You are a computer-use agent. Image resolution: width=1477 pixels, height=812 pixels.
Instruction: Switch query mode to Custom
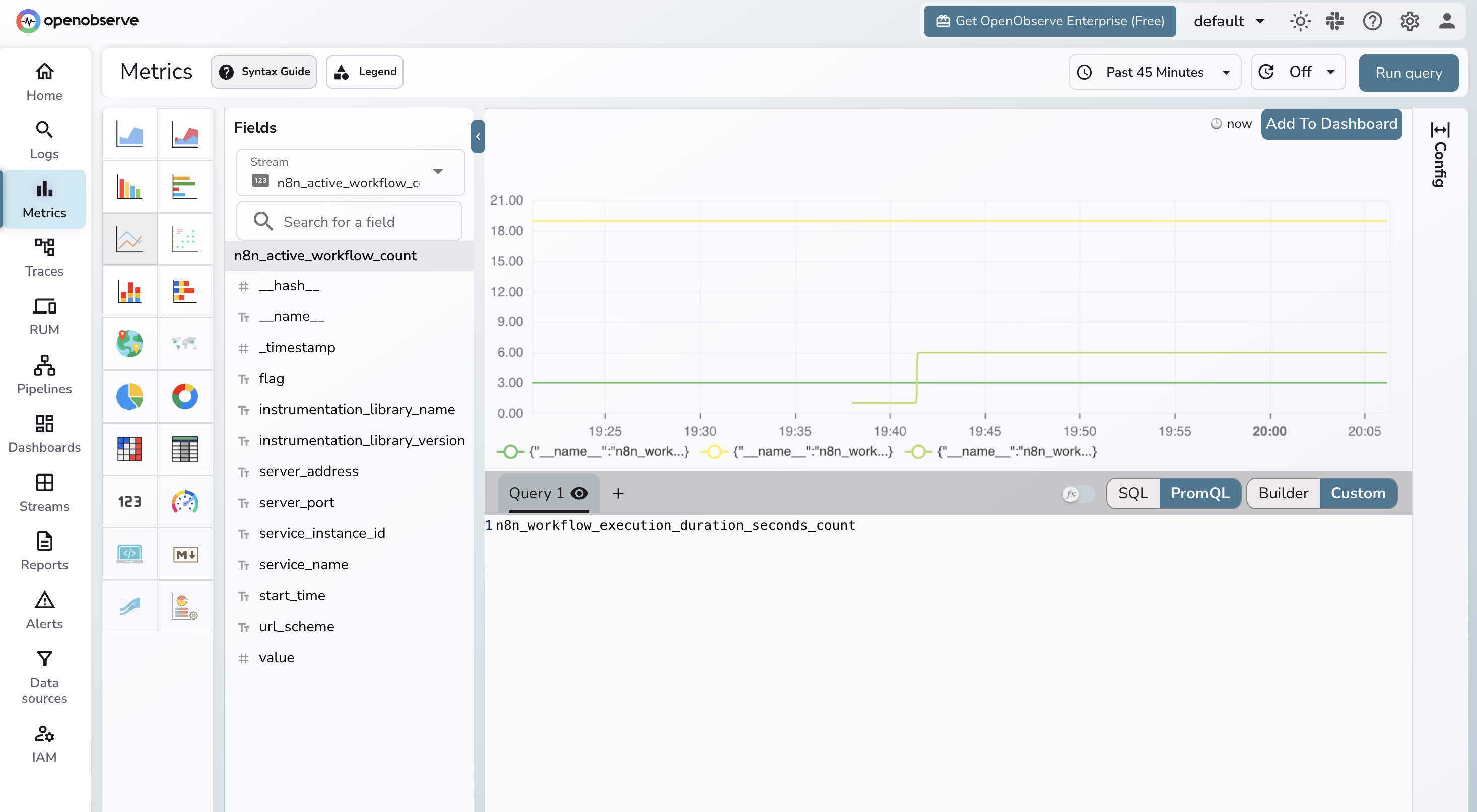(1357, 493)
